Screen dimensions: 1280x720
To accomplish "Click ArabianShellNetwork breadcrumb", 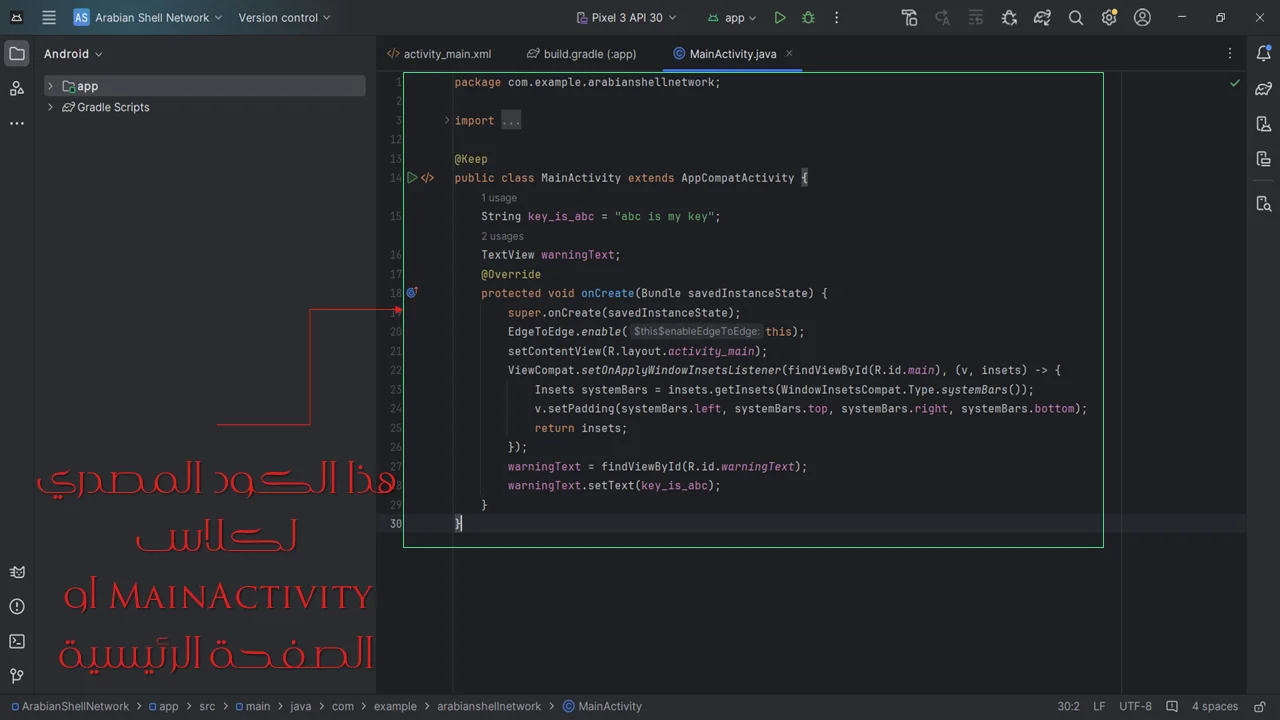I will (70, 706).
